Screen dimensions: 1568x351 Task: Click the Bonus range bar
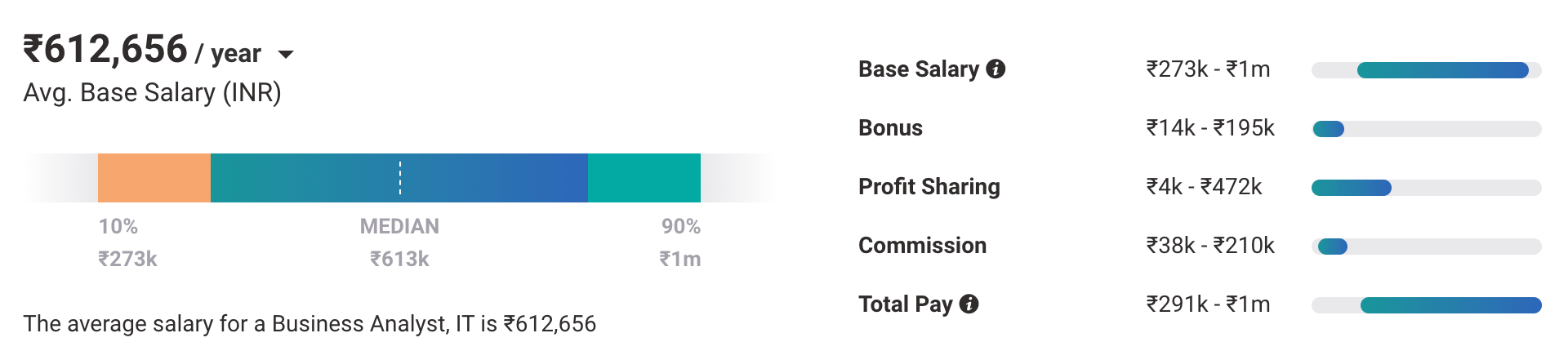point(1328,129)
